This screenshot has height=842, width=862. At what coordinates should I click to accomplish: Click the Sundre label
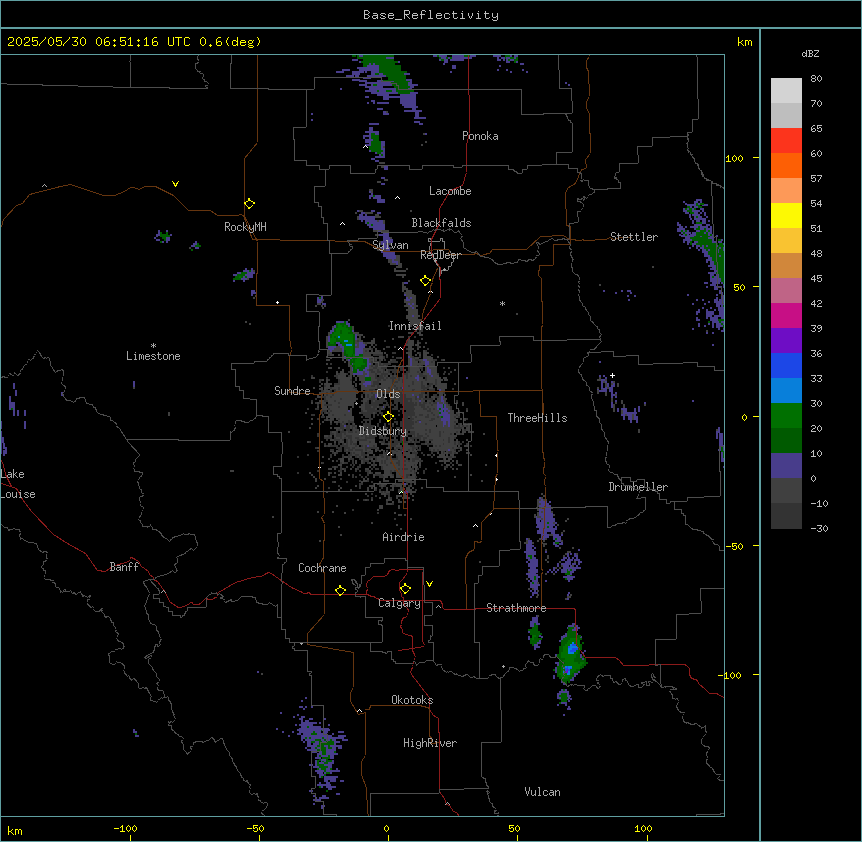tap(292, 391)
